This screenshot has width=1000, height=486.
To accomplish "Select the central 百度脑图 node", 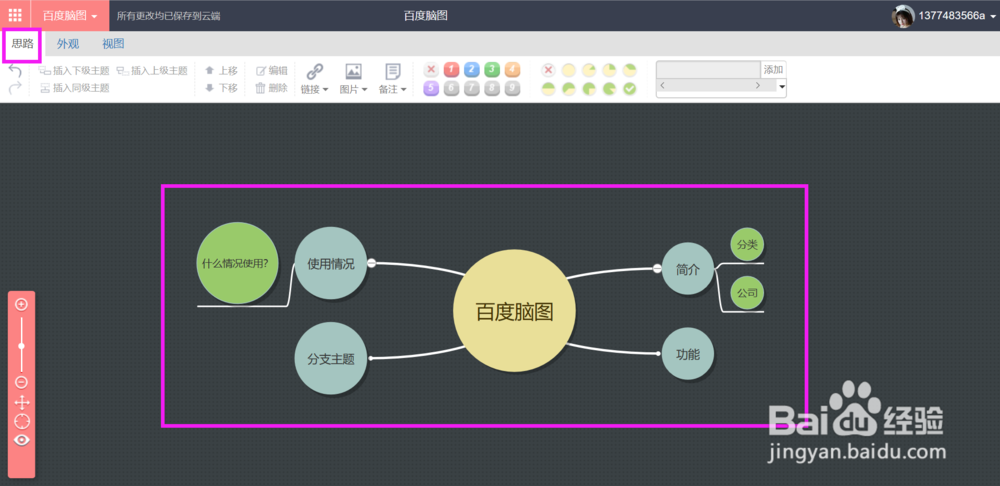I will pyautogui.click(x=515, y=311).
